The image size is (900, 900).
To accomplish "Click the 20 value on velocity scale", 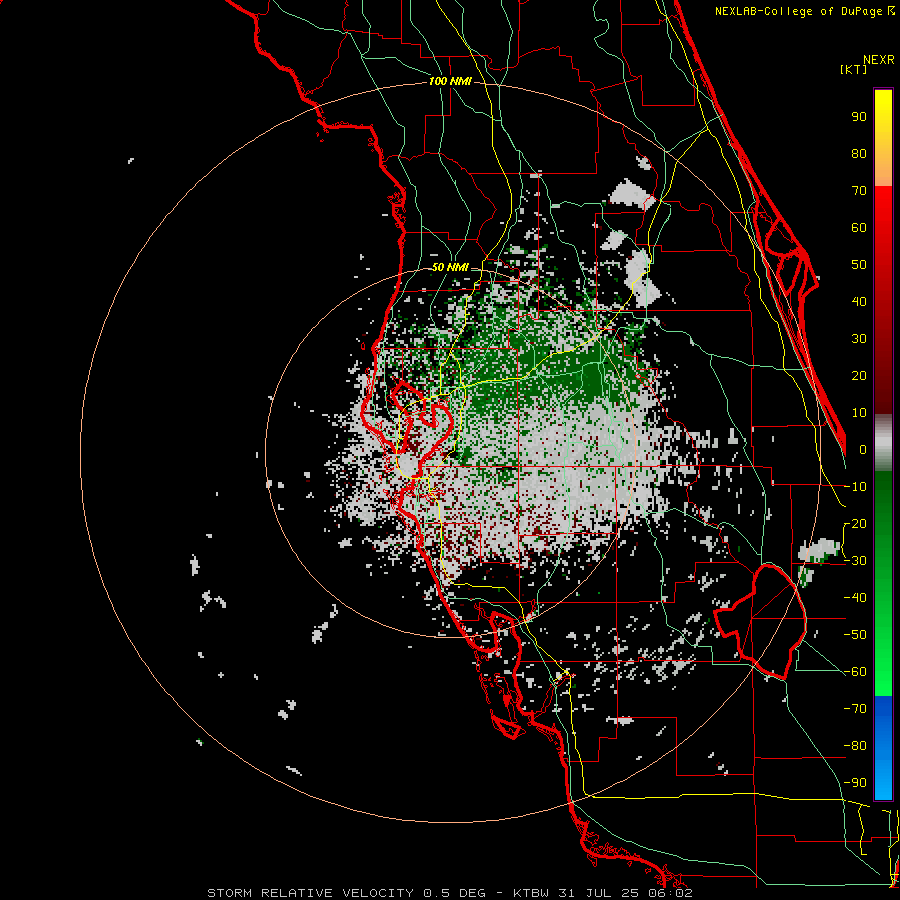I will [859, 376].
